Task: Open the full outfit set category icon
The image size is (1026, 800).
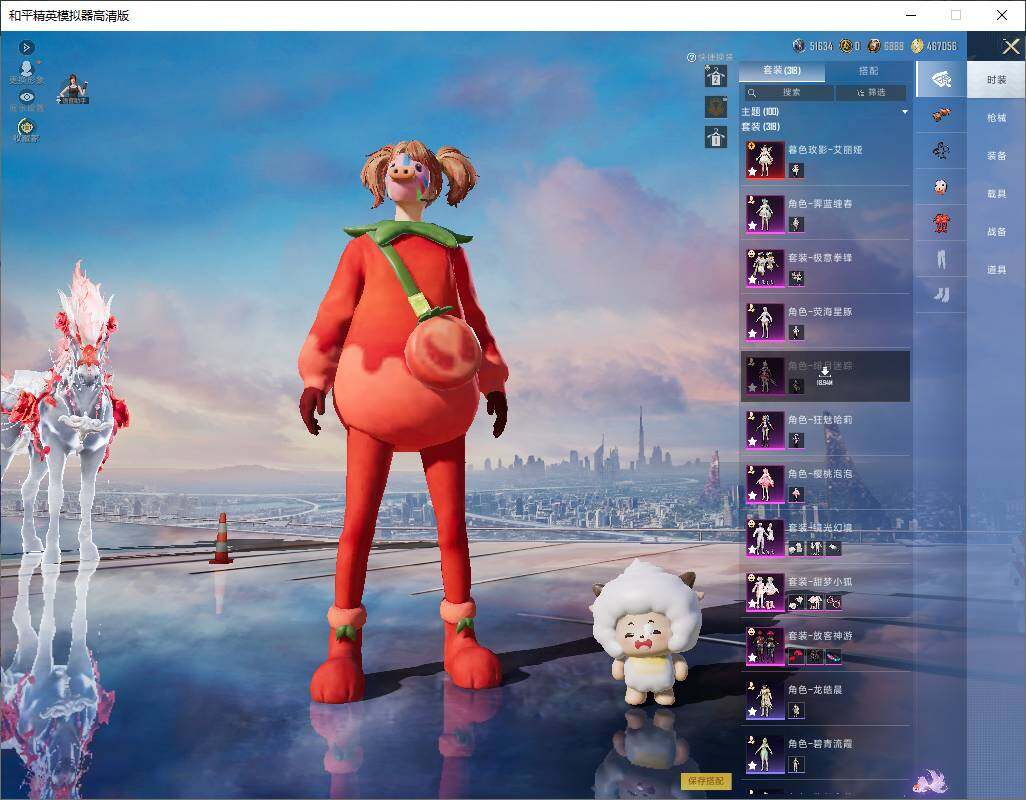Action: tap(940, 80)
